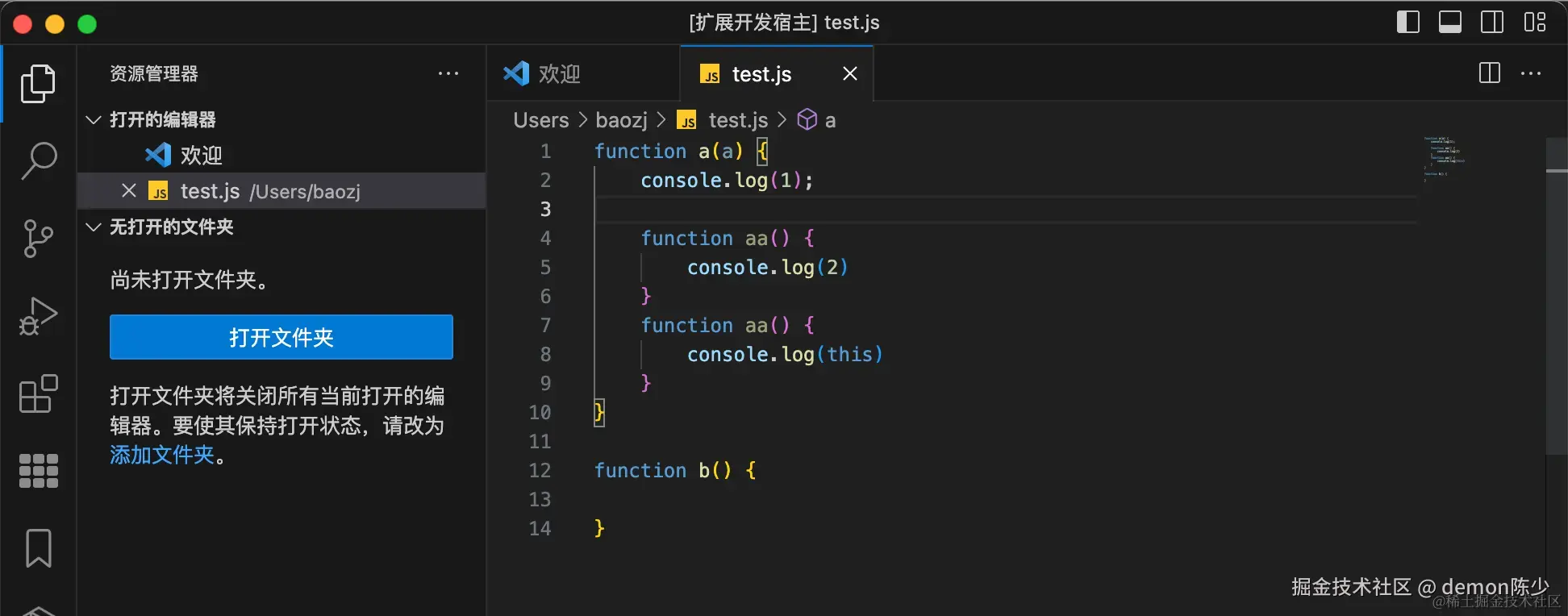The width and height of the screenshot is (1568, 616).
Task: Click the minimap code overview
Action: pos(1444,157)
